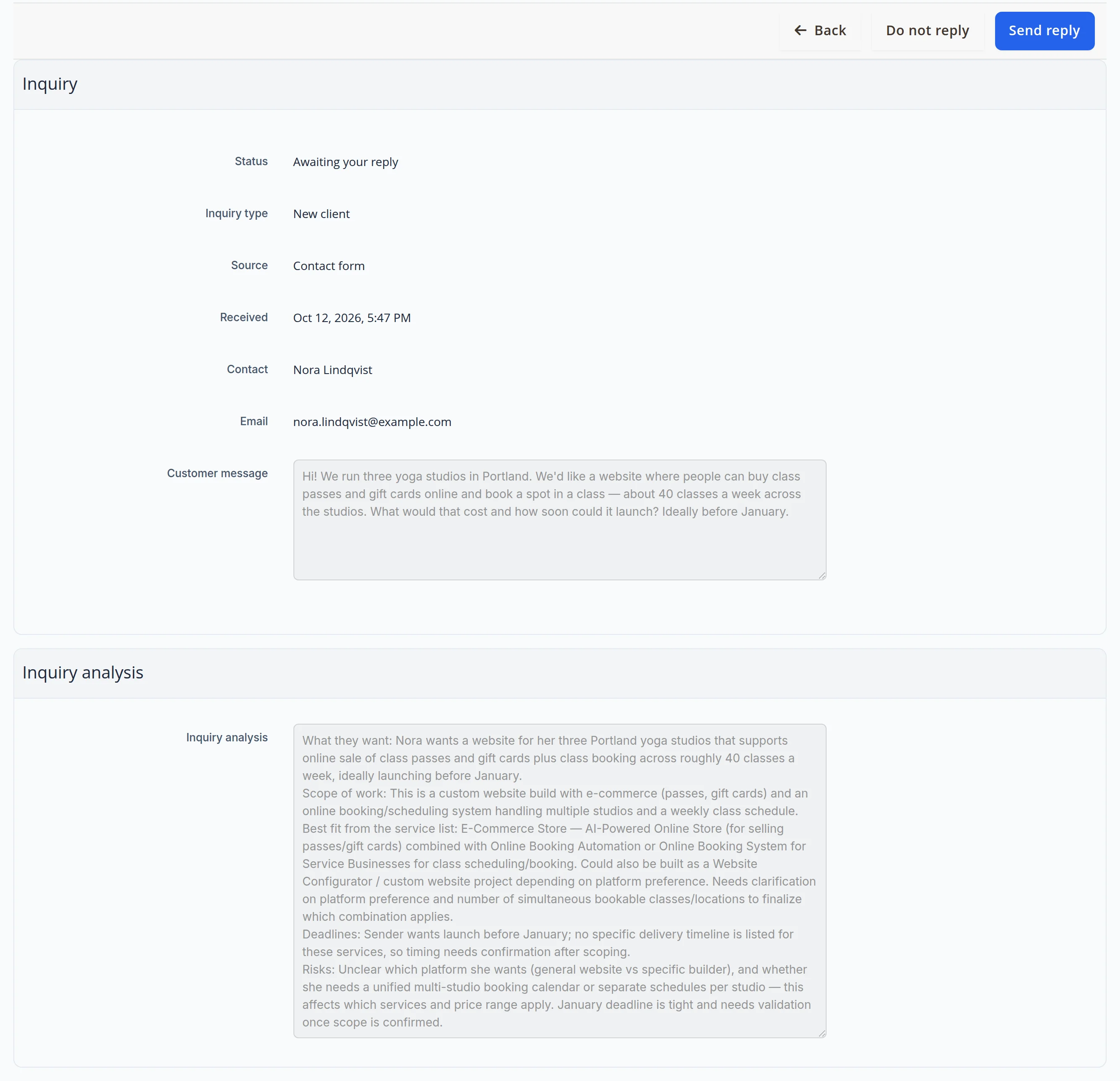Click inside the Customer message text box
1120x1081 pixels.
pyautogui.click(x=560, y=520)
